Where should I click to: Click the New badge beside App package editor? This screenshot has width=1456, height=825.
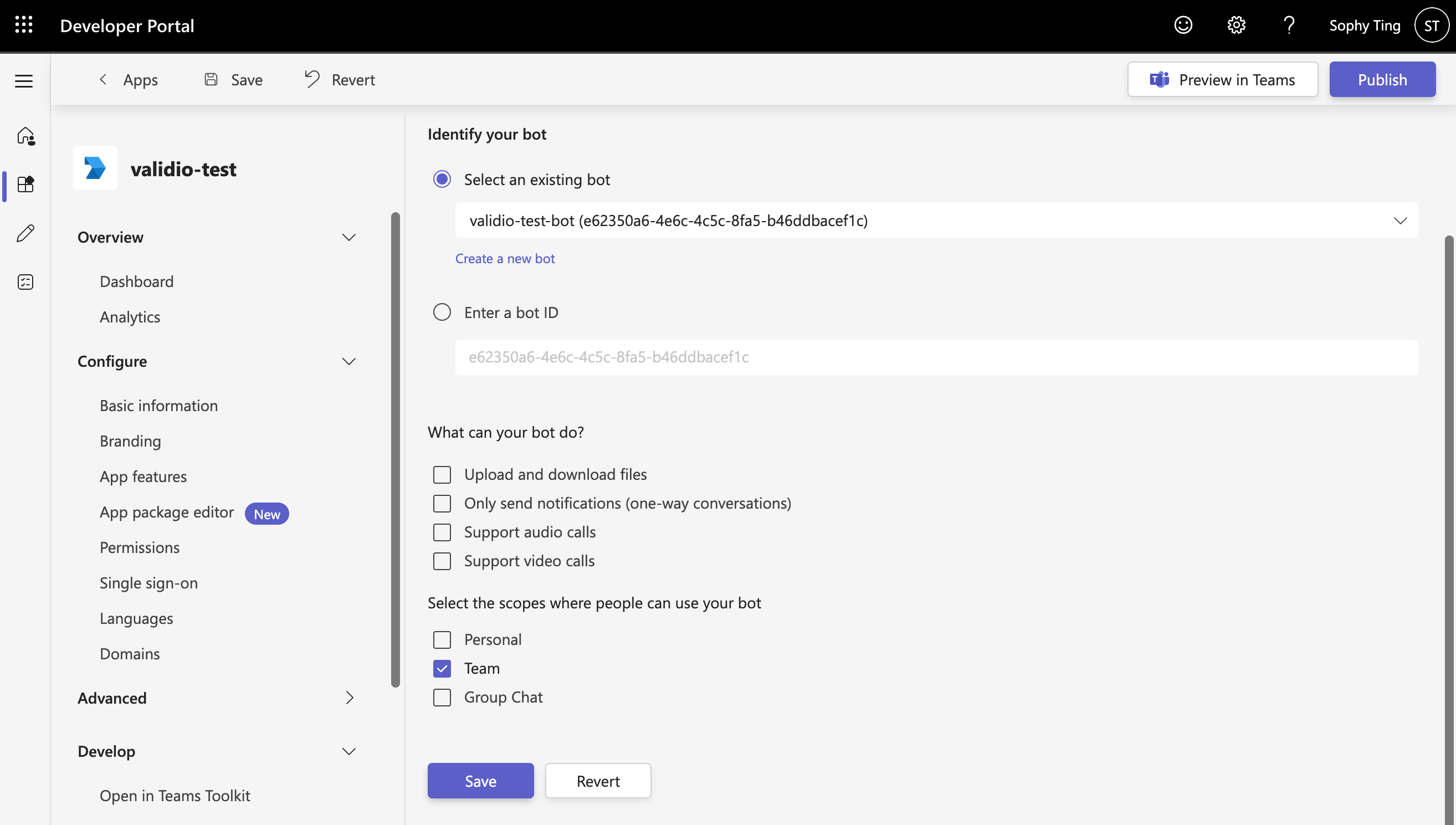[267, 514]
